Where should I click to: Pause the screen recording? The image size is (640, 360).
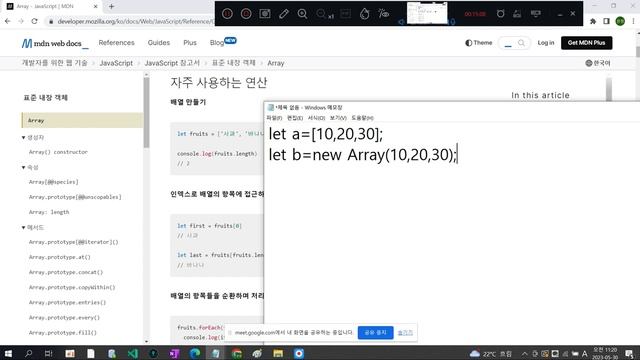[227, 13]
